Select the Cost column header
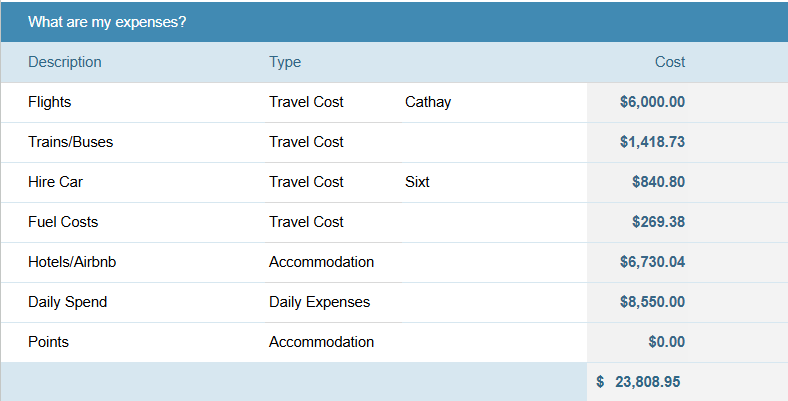 point(669,62)
